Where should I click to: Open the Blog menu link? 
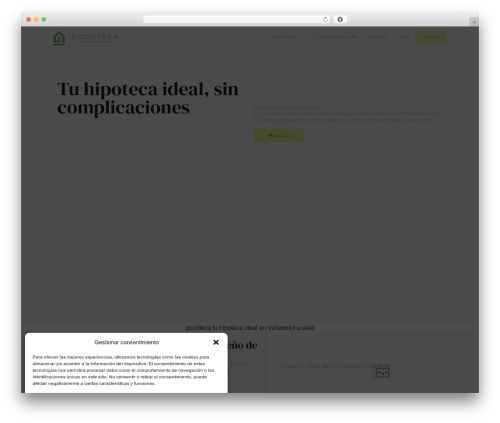coord(405,37)
